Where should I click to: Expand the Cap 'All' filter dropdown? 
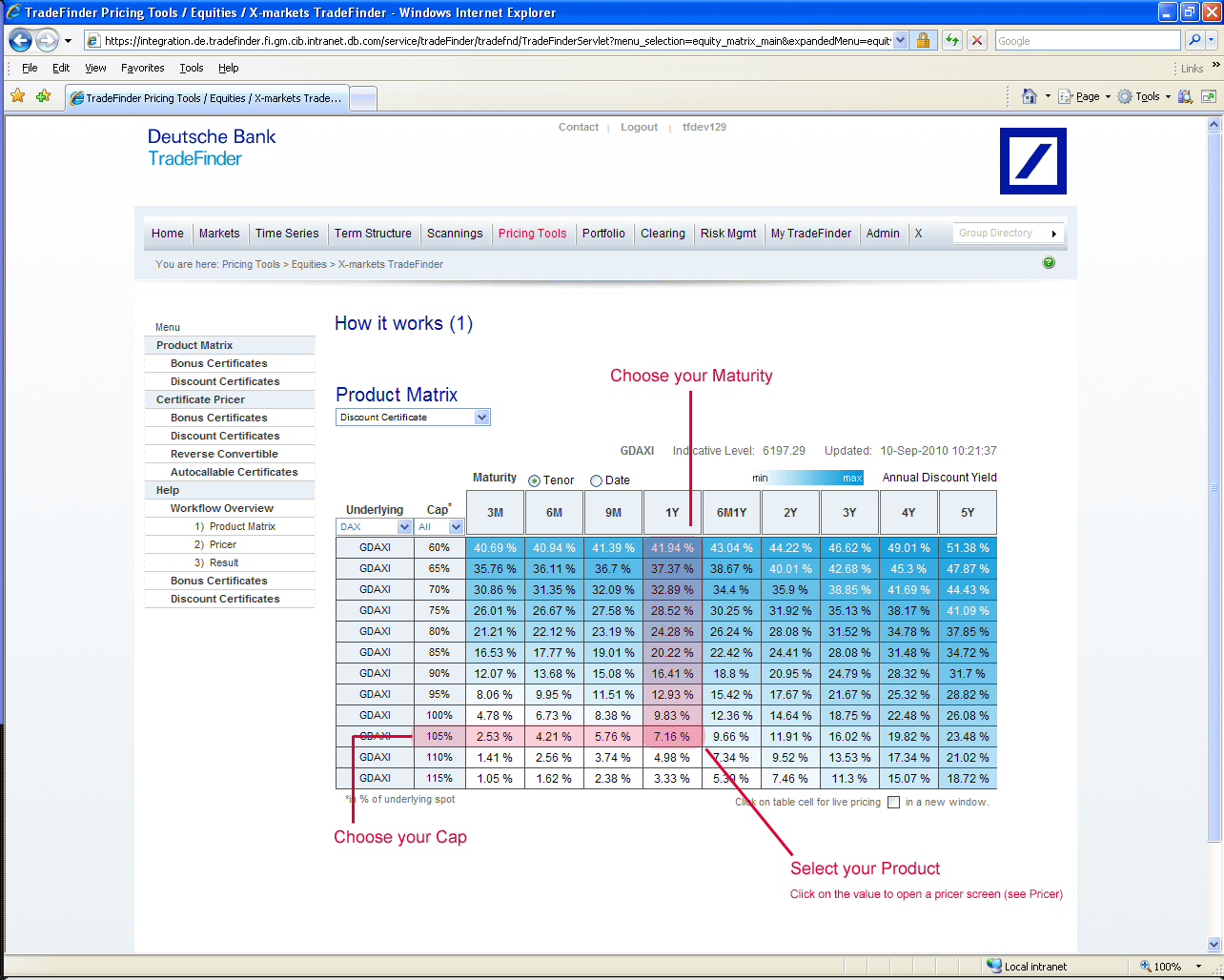(x=456, y=527)
